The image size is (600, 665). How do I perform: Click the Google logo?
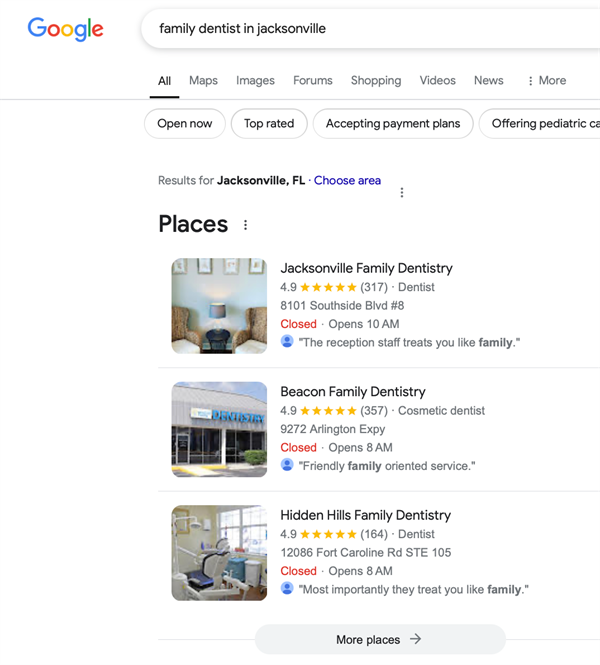coord(66,29)
